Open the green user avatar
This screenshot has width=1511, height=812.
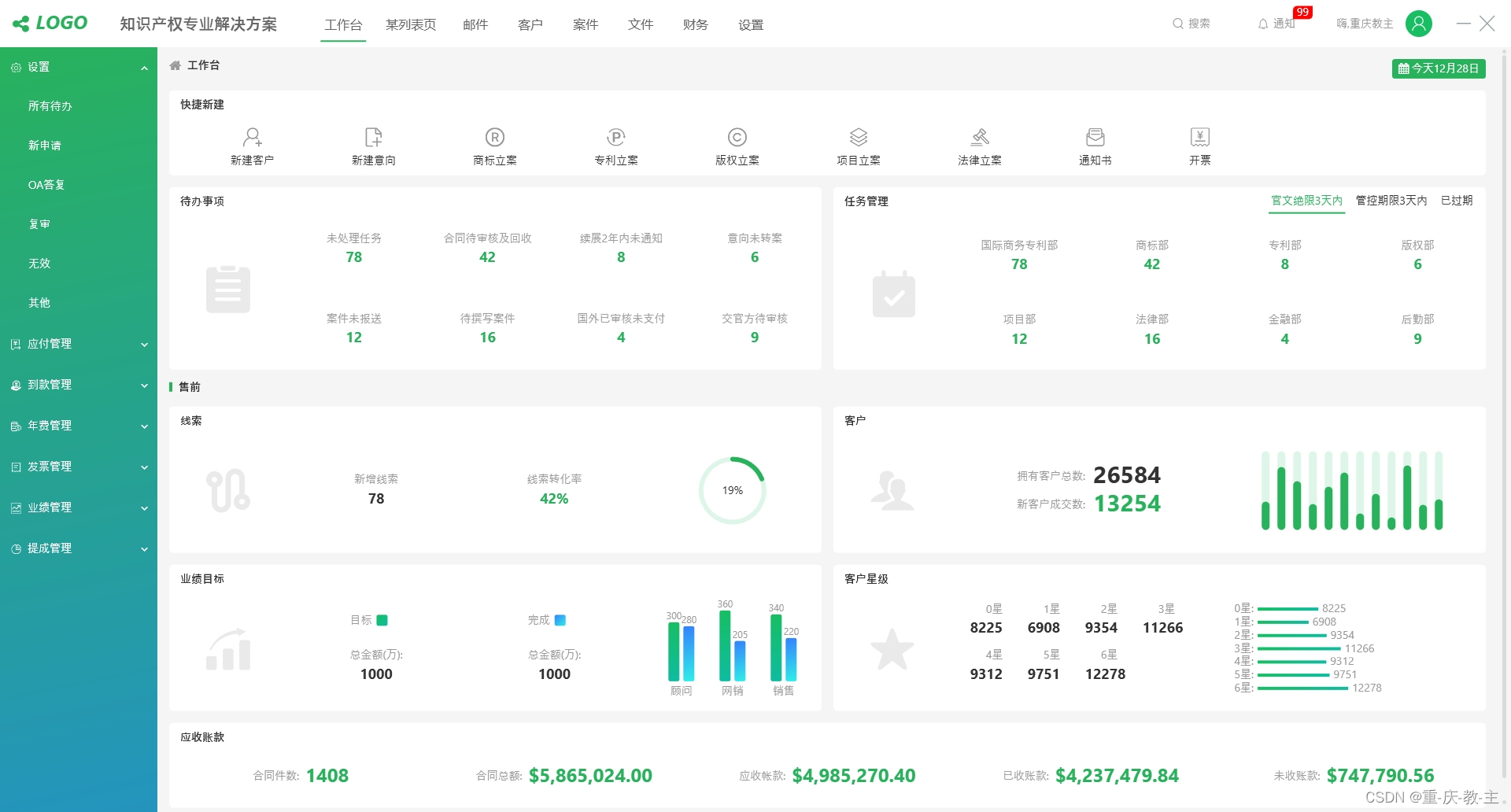[1419, 24]
